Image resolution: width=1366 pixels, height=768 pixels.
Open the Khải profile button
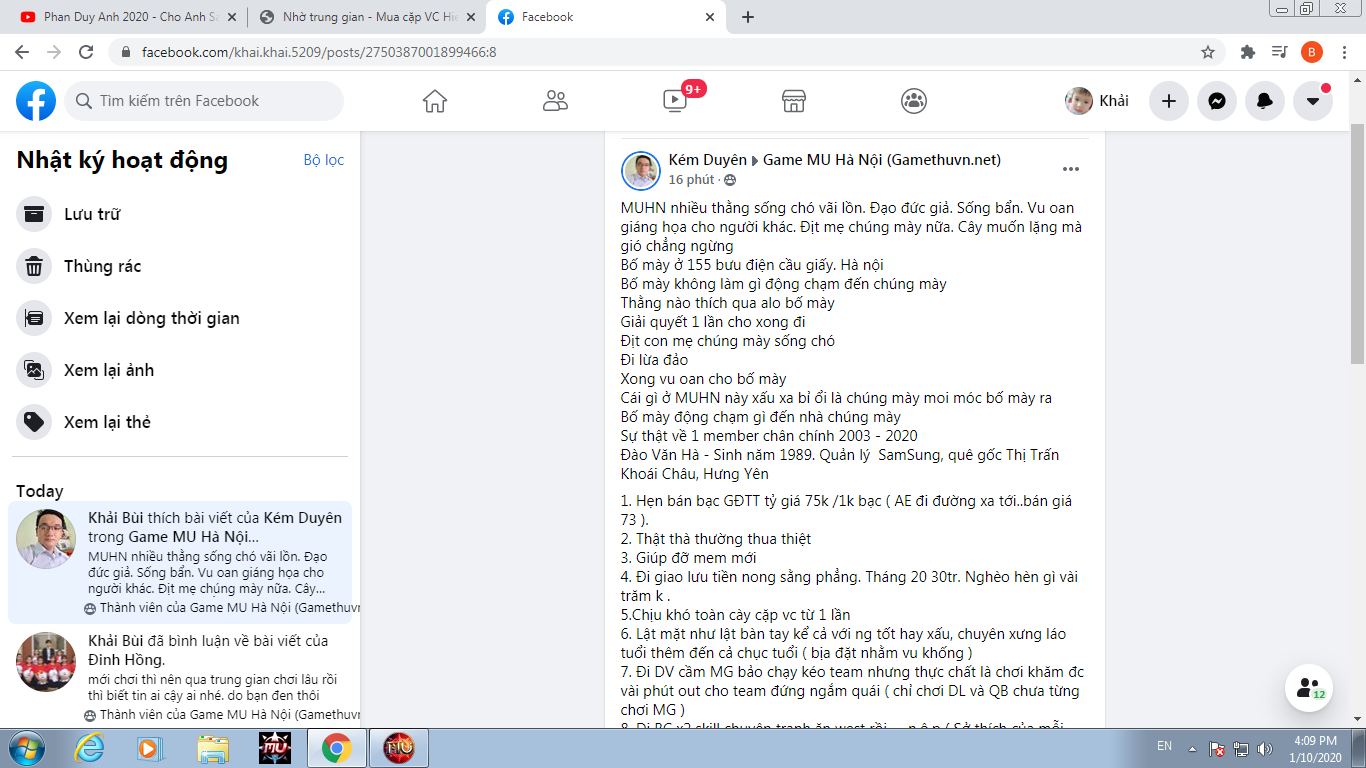(1097, 101)
